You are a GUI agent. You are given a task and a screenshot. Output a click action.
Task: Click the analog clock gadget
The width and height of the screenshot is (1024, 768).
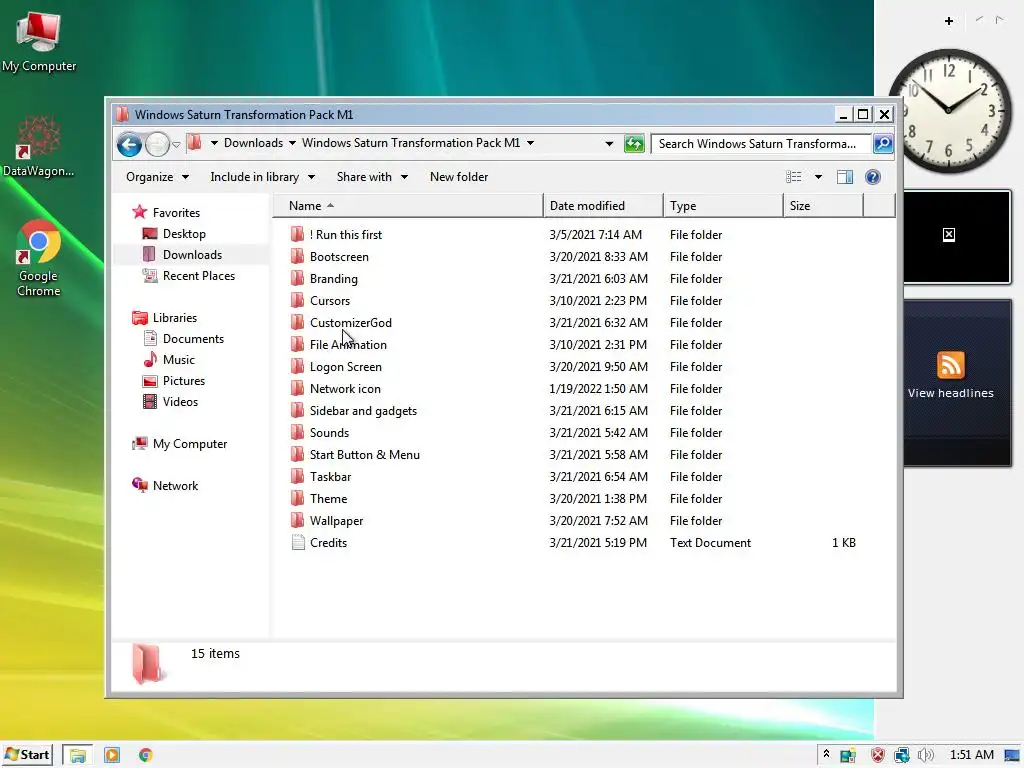click(950, 111)
